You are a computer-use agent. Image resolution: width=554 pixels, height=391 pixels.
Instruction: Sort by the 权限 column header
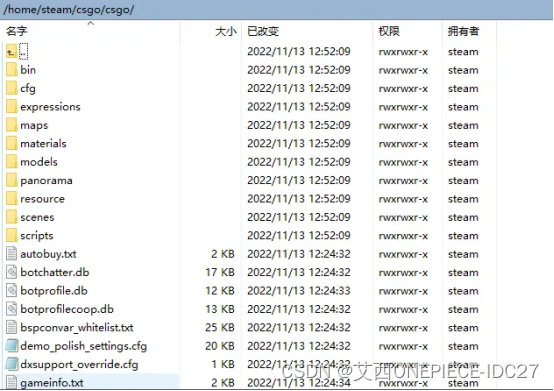click(x=389, y=31)
